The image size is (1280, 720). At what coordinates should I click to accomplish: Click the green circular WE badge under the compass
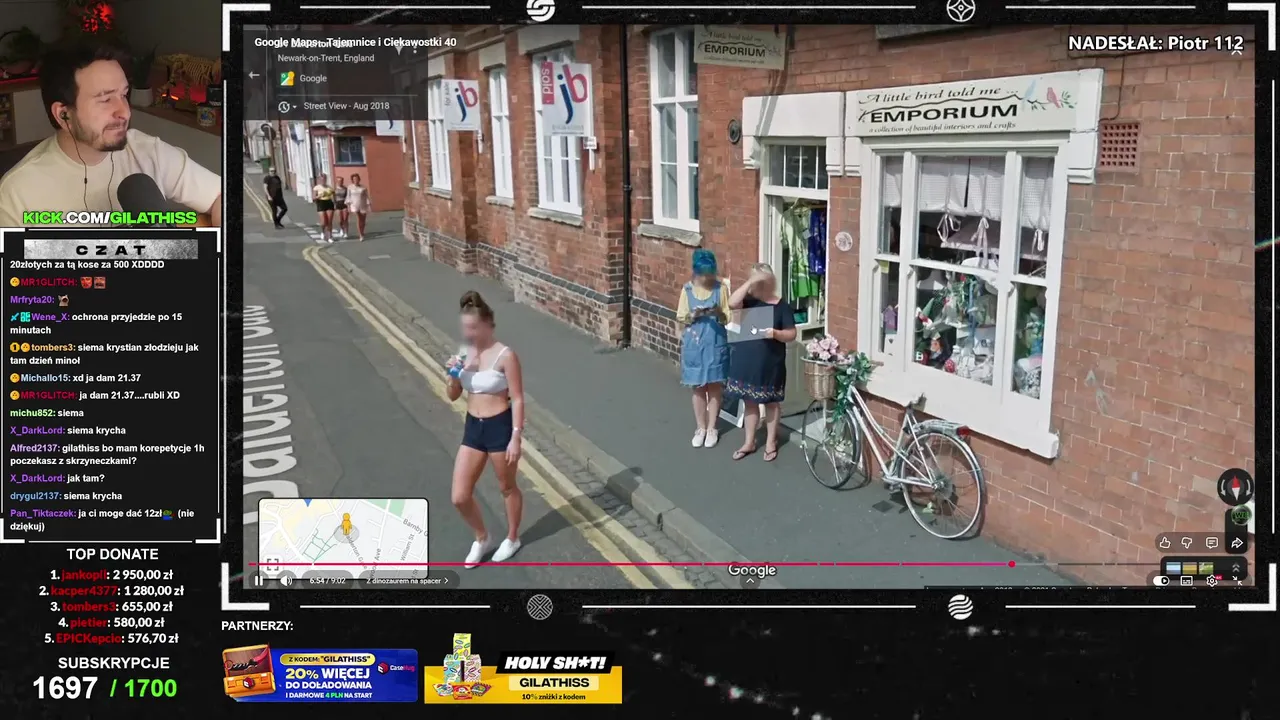pos(1240,516)
